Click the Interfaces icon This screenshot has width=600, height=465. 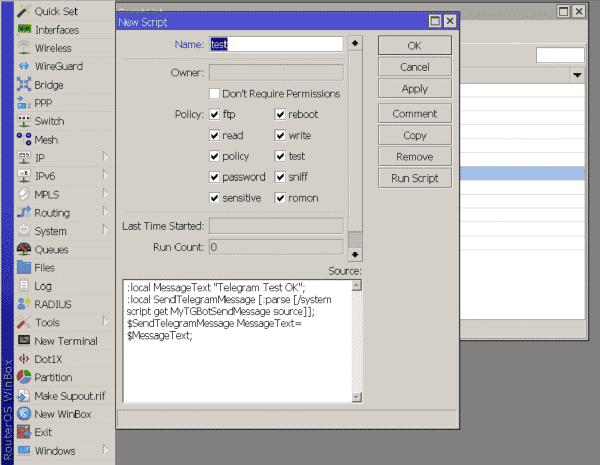coord(24,29)
